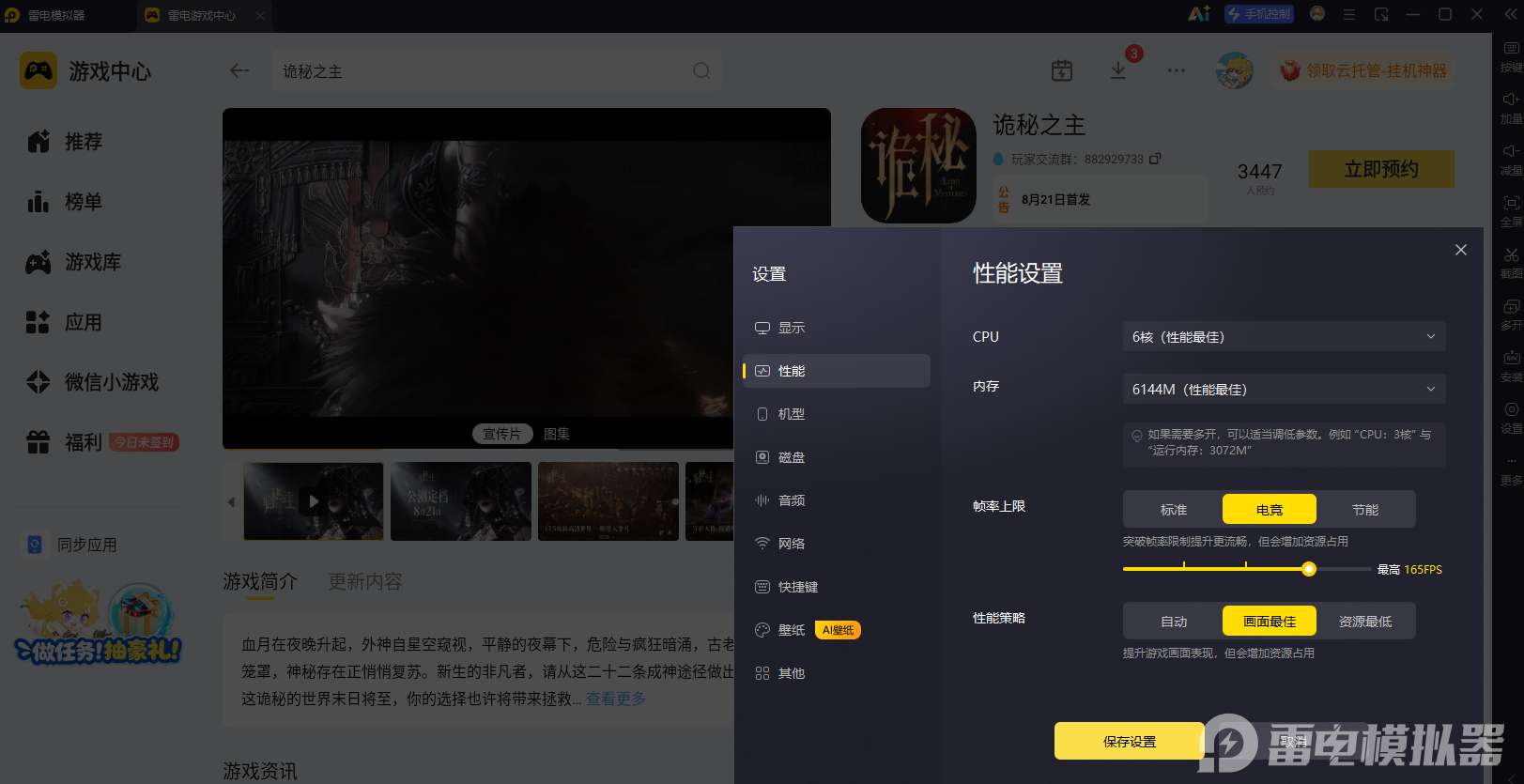Open the AI tool dropdown in title bar
1524x784 pixels.
pyautogui.click(x=1199, y=14)
